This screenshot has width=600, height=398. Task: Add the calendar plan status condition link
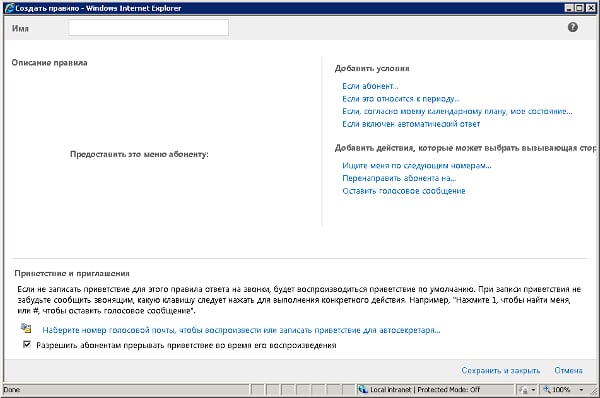[457, 111]
